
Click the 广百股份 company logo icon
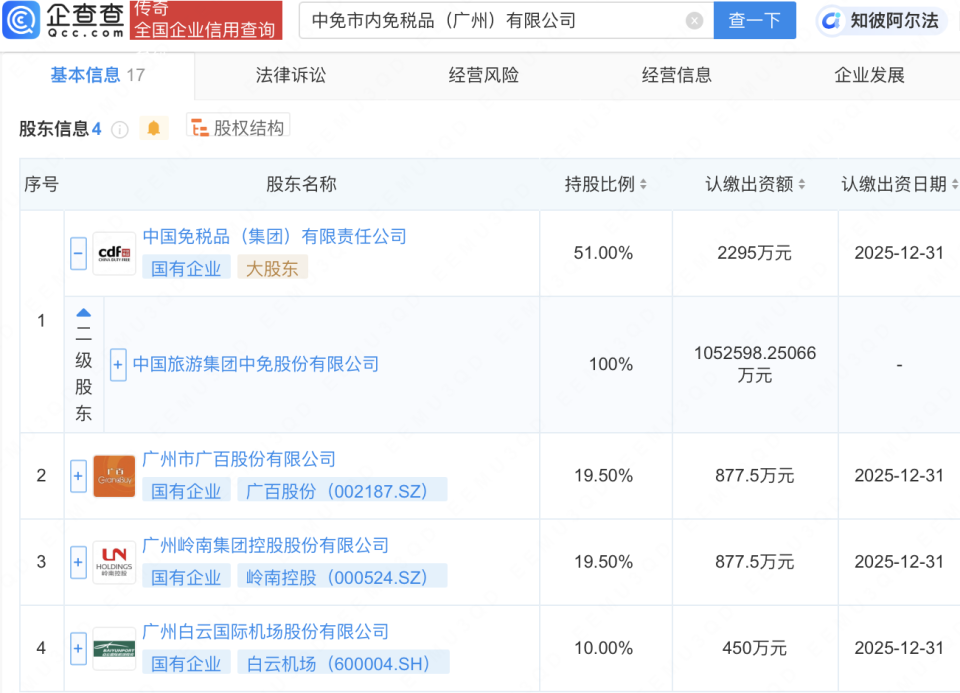click(x=113, y=476)
